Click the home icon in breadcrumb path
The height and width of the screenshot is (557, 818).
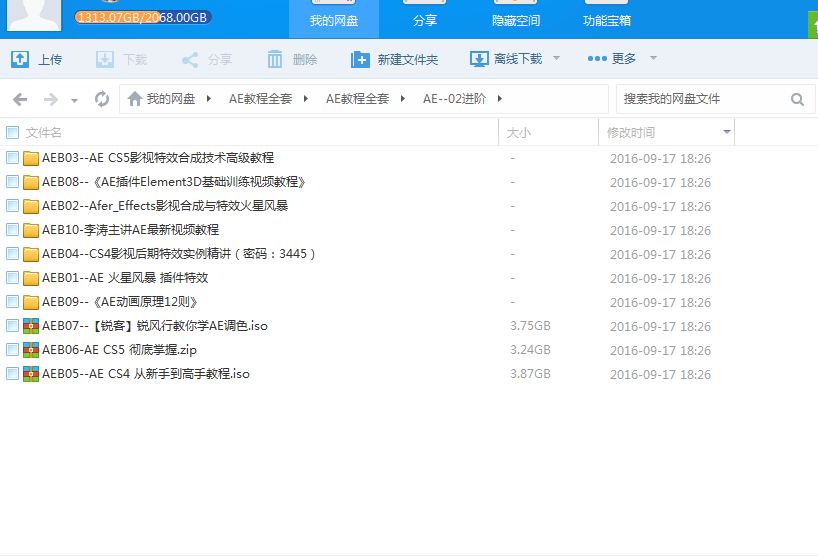134,99
